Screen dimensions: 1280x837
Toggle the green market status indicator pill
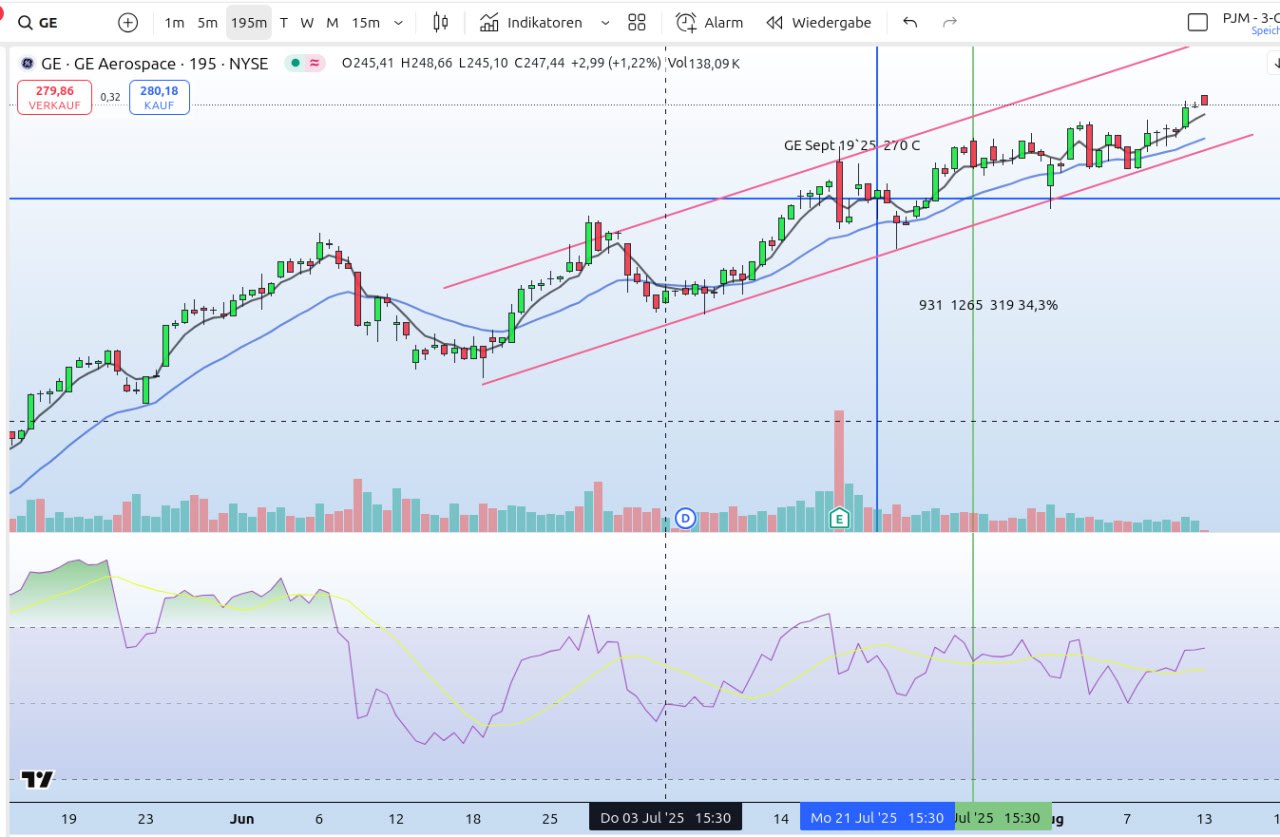306,63
